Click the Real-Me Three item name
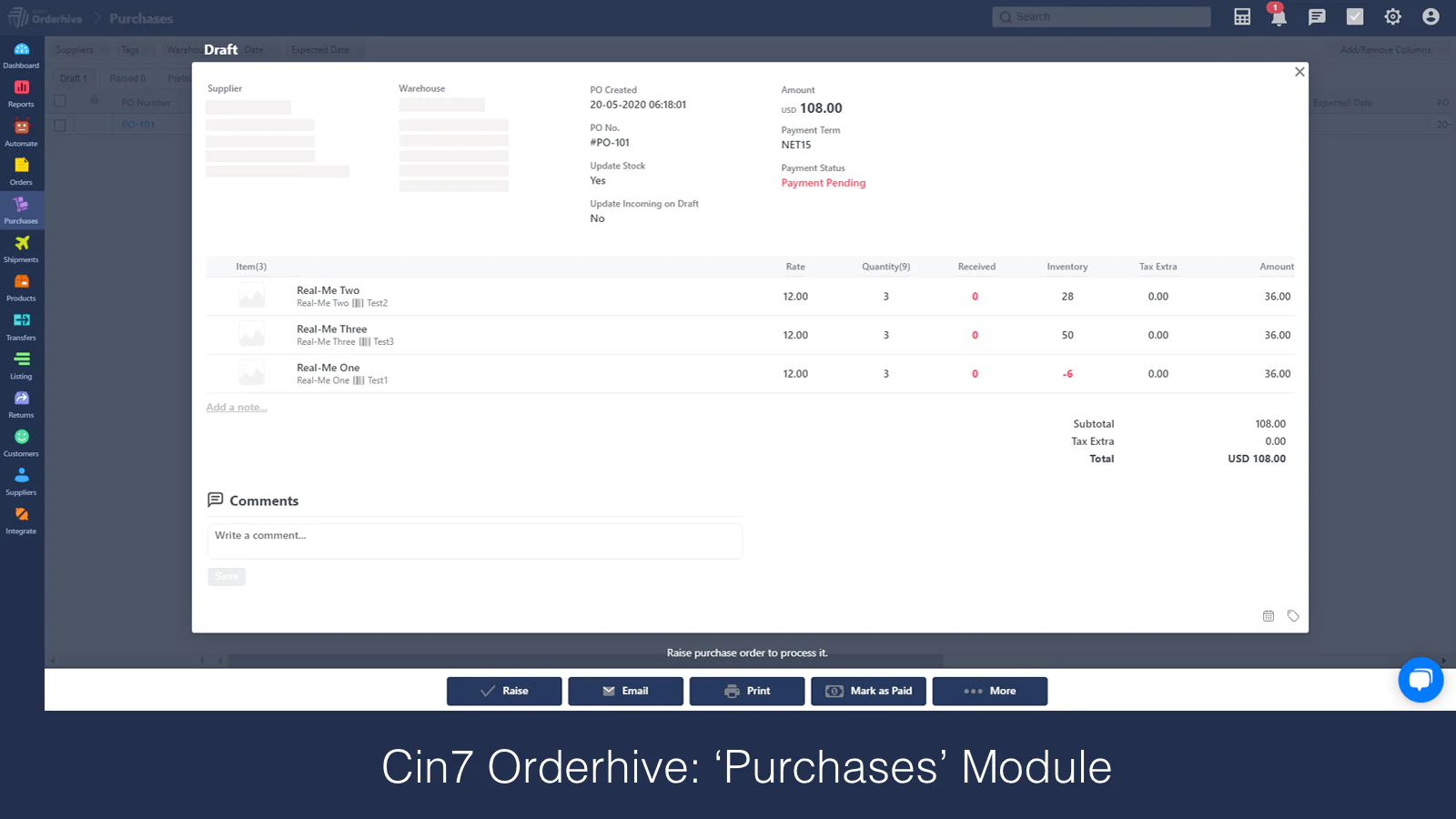Viewport: 1456px width, 819px height. (x=332, y=329)
